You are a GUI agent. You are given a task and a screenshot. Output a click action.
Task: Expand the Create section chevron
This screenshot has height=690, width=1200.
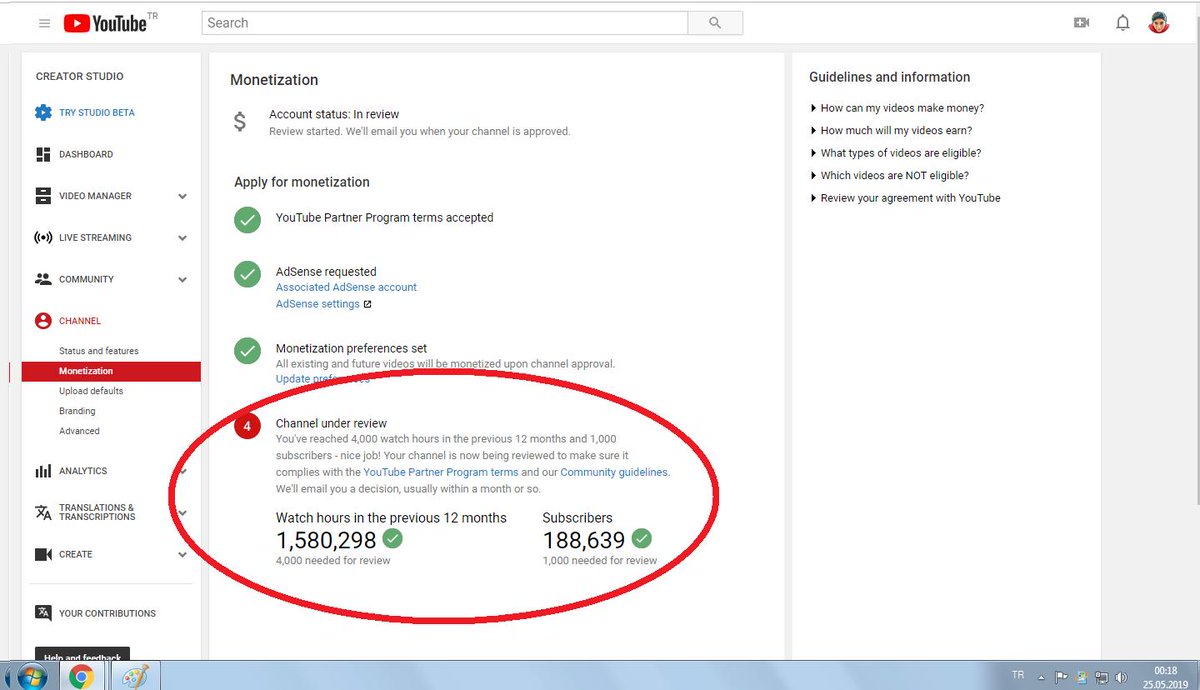click(182, 554)
